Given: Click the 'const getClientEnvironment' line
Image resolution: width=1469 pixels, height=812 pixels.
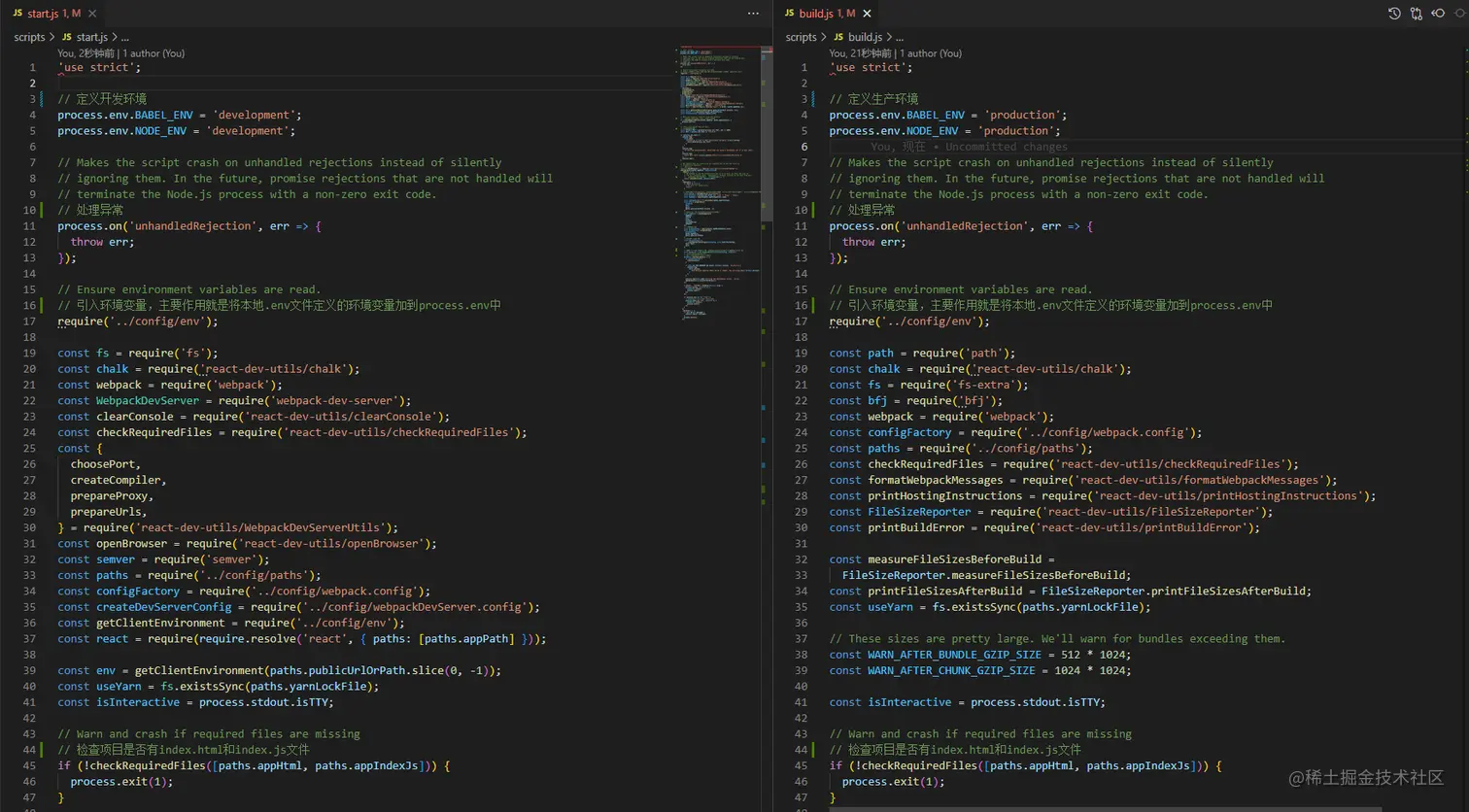Looking at the screenshot, I should click(231, 623).
